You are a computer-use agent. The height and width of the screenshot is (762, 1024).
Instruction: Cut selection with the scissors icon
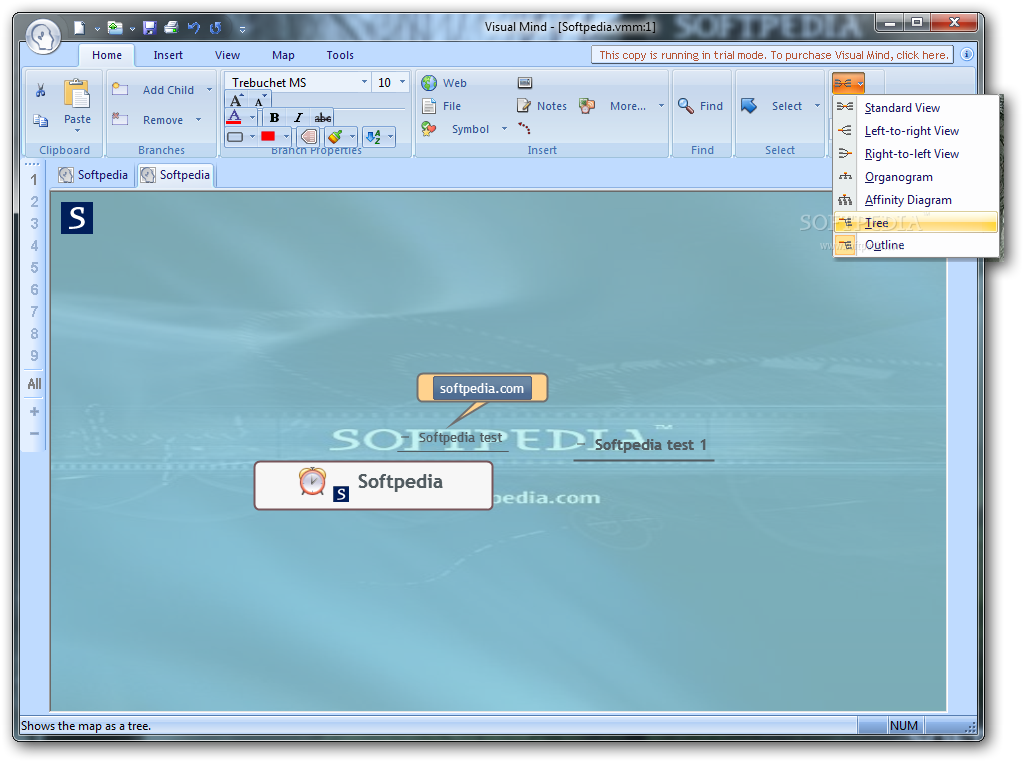(x=40, y=90)
